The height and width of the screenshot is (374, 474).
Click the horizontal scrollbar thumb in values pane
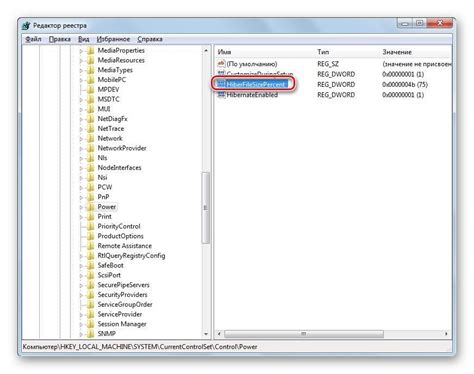tap(304, 334)
